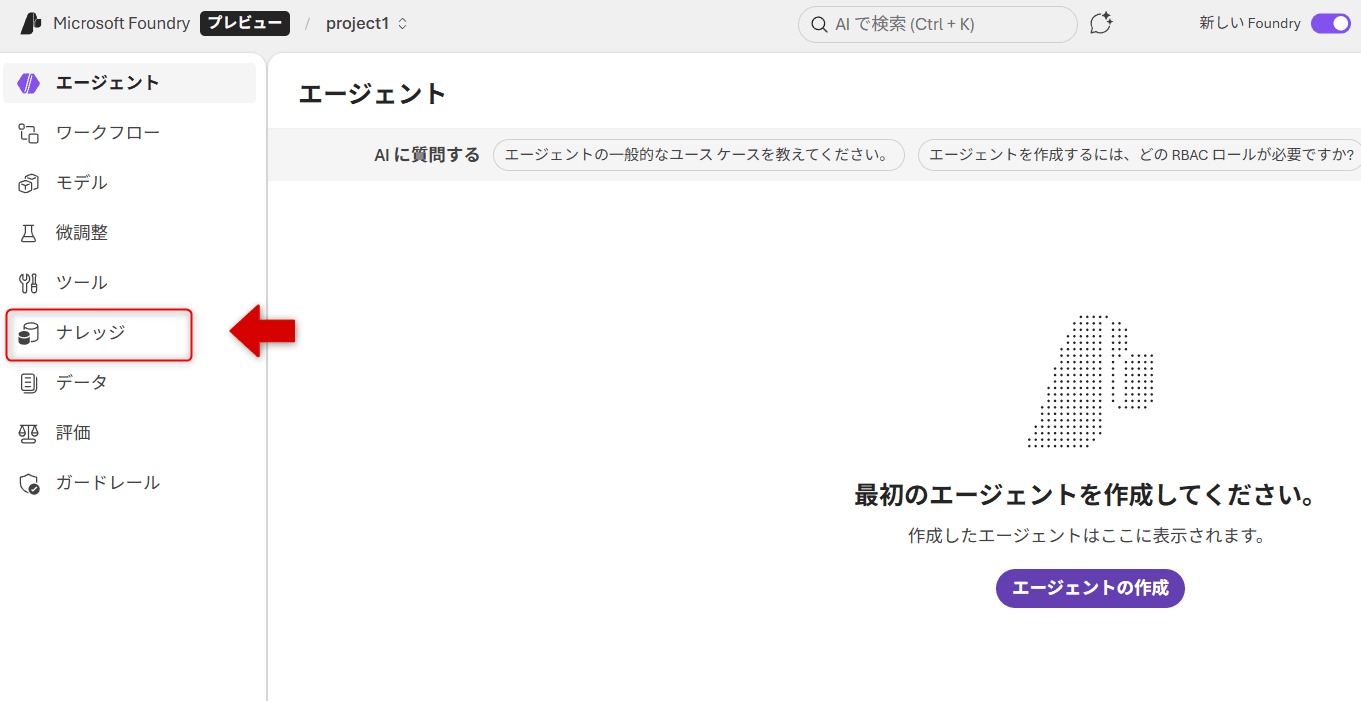Select the RBAC role question chip
Screen dimensions: 1361x701
pos(1139,155)
